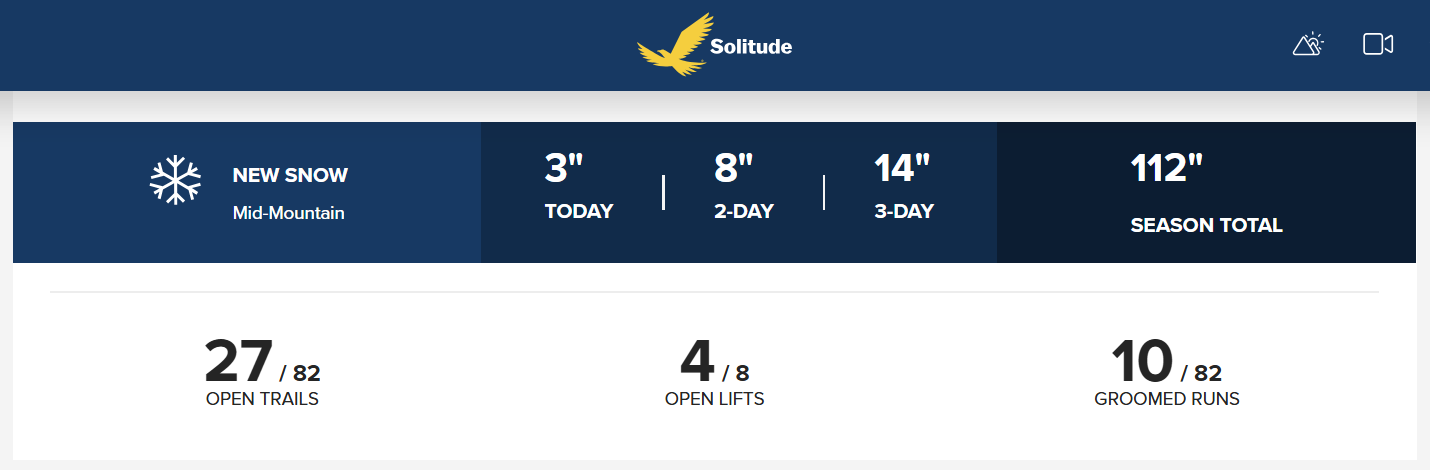This screenshot has width=1430, height=470.
Task: Click the 27 open trails number
Action: tap(239, 362)
